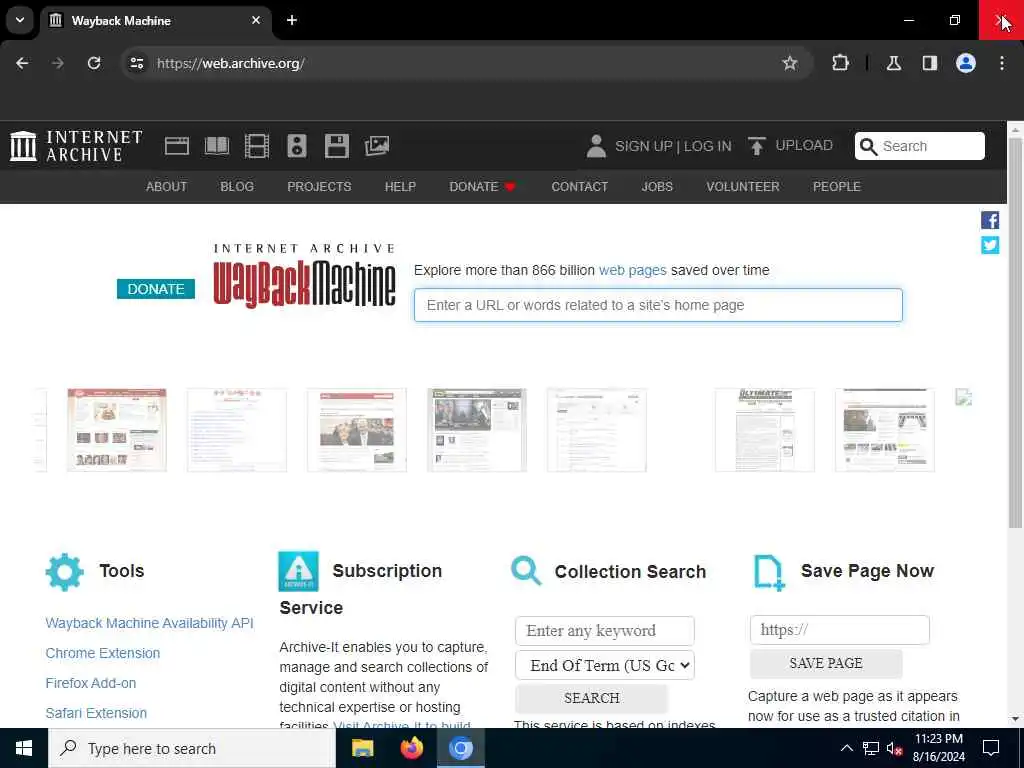Click the Tools gear icon
The height and width of the screenshot is (768, 1024).
[x=65, y=572]
